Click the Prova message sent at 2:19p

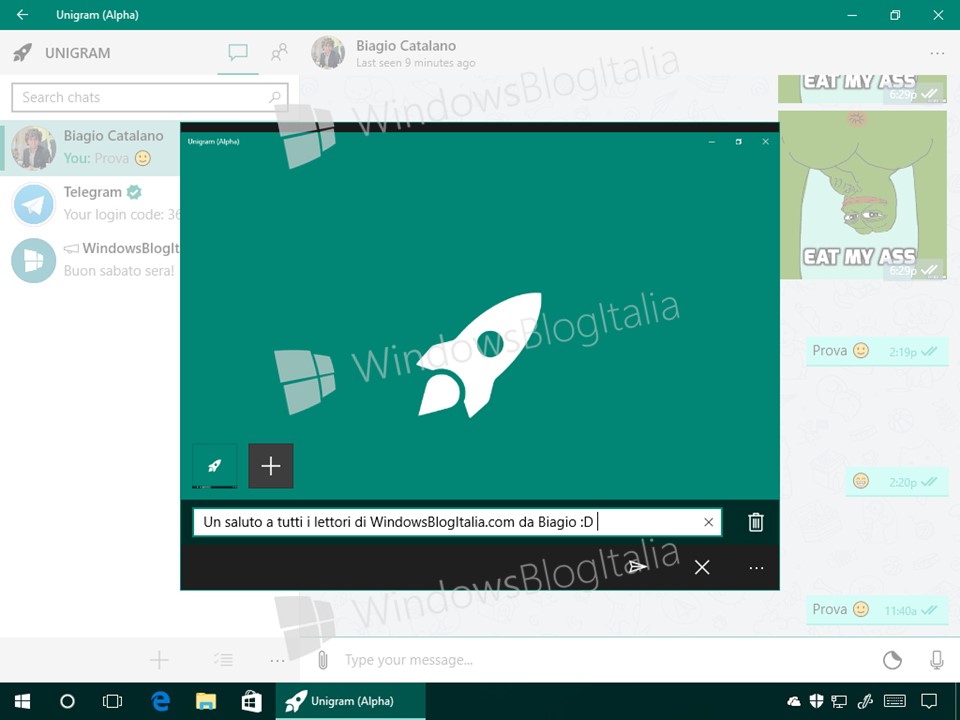pyautogui.click(x=877, y=351)
